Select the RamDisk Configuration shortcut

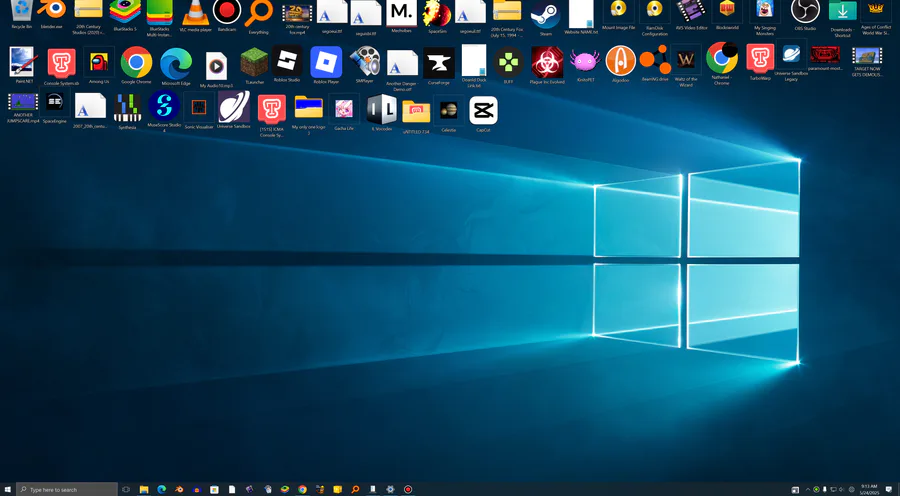tap(654, 14)
